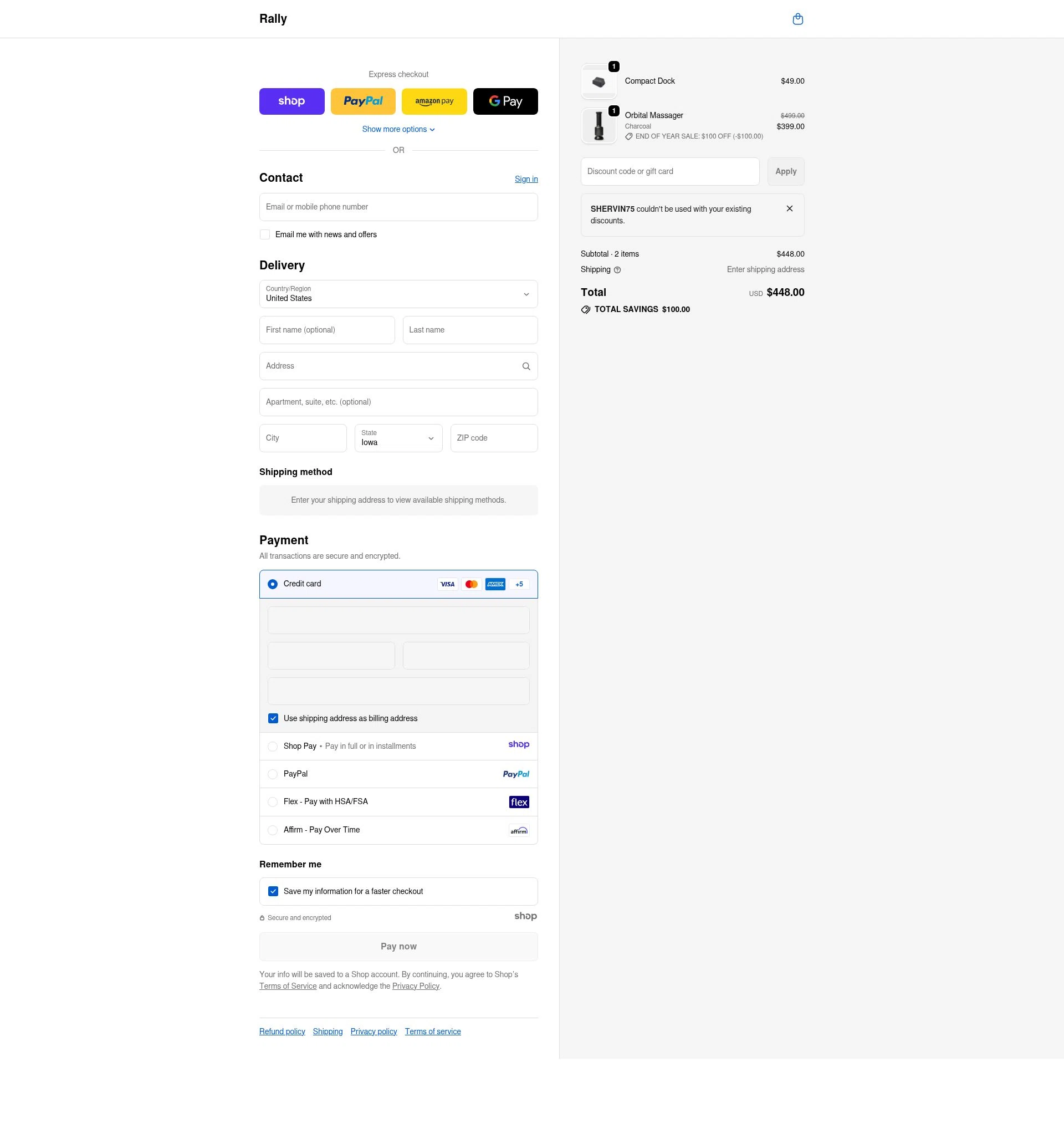
Task: Open the shipping cost help icon
Action: [617, 269]
